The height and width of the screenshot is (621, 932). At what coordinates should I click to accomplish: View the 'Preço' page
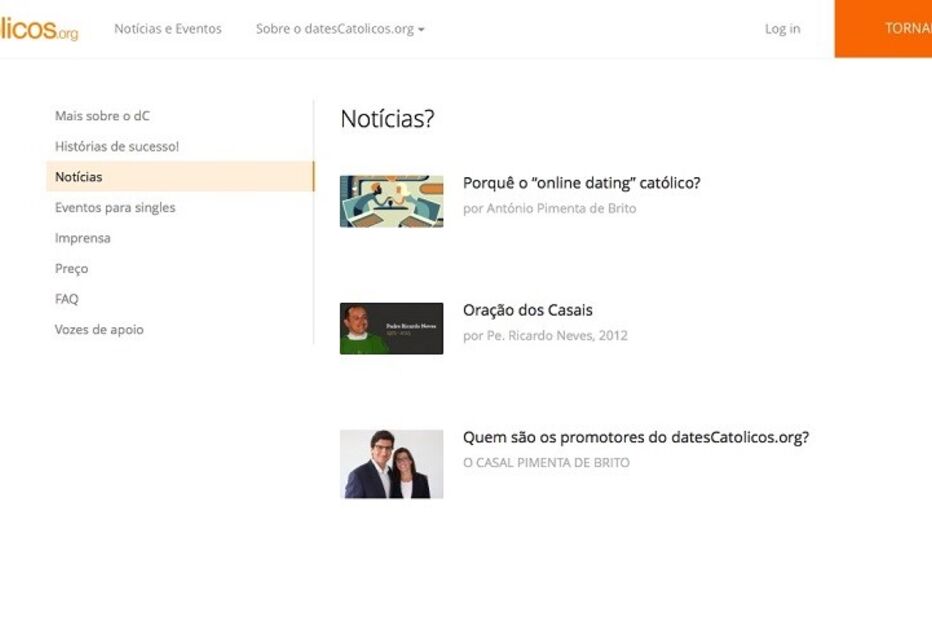click(71, 268)
